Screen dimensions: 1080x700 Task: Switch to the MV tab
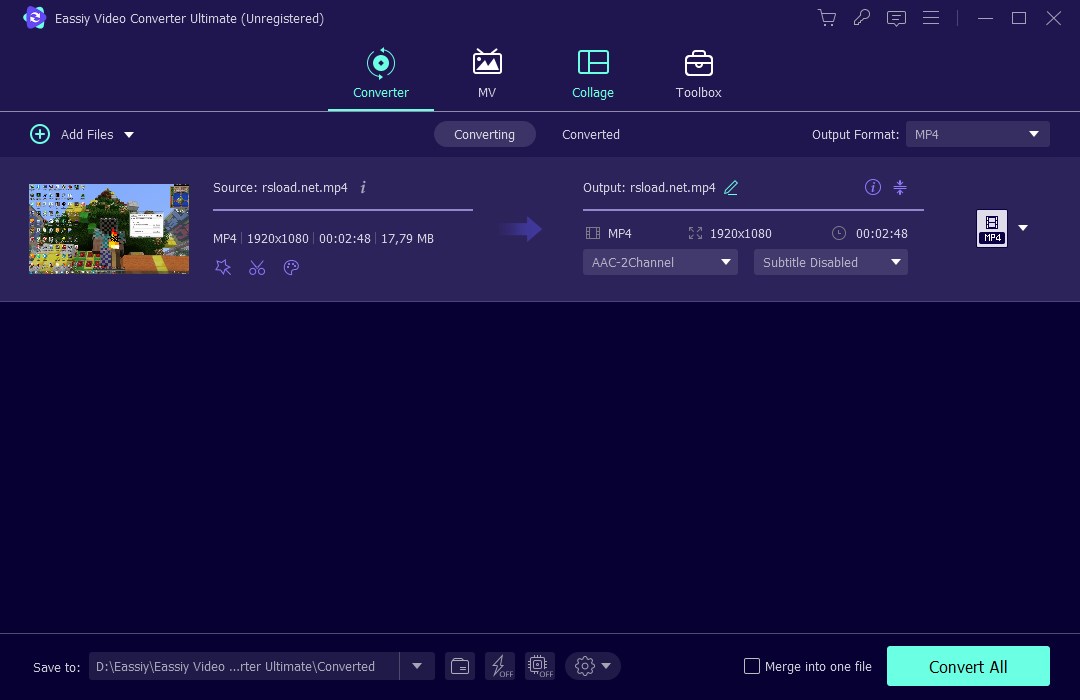coord(487,74)
